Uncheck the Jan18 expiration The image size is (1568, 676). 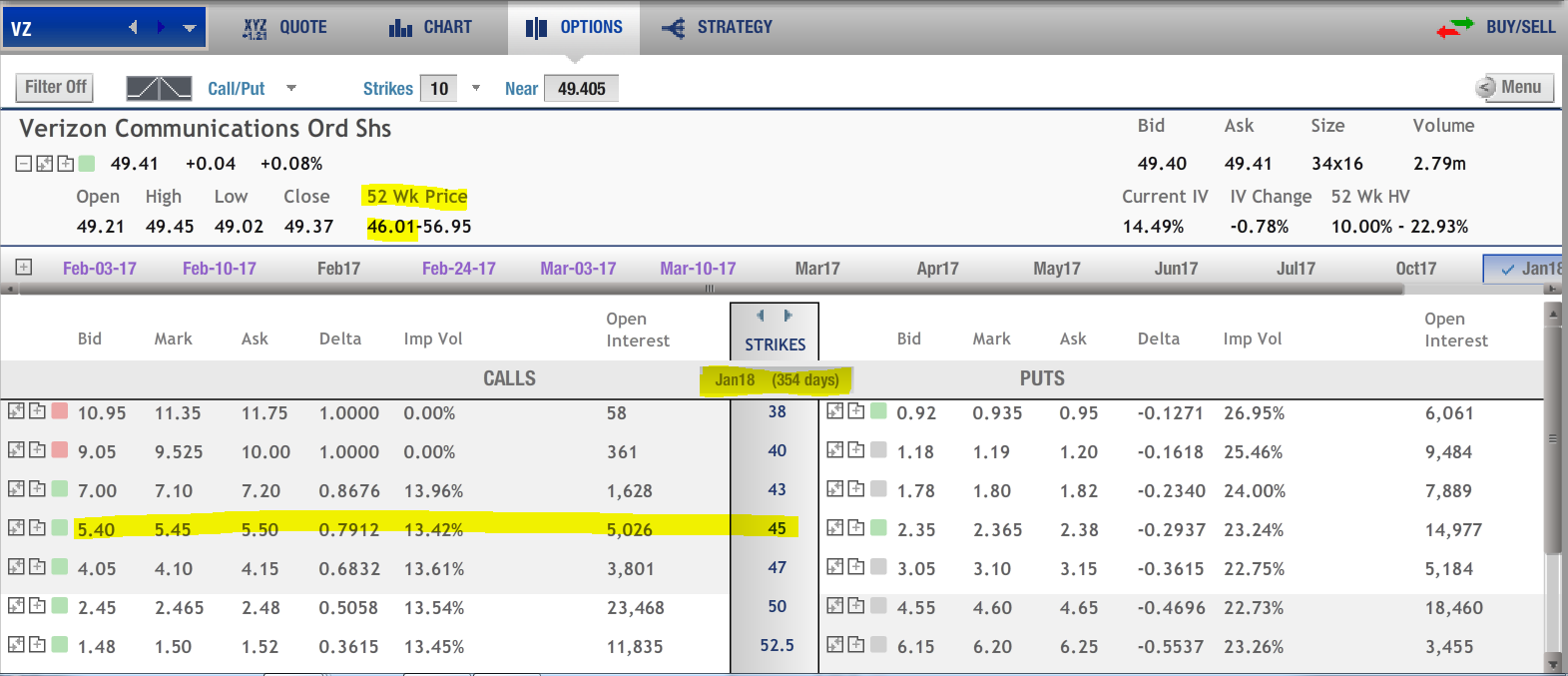coord(1524,269)
